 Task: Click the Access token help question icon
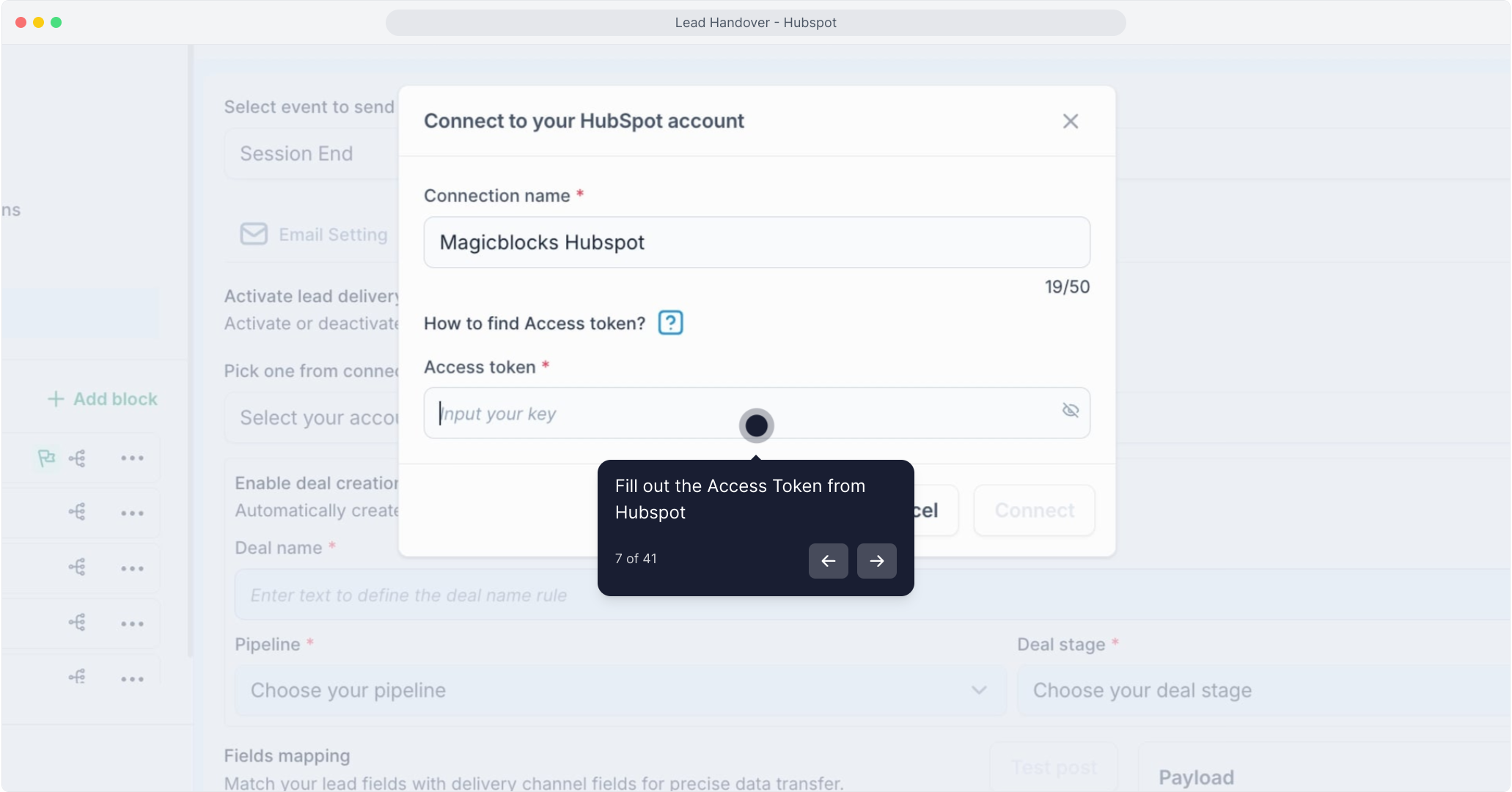[670, 323]
